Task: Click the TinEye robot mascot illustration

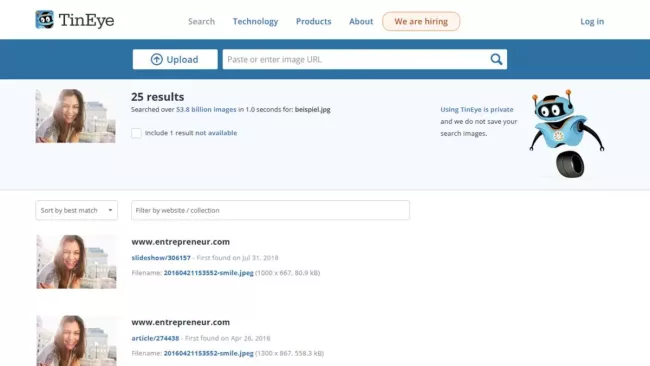Action: pyautogui.click(x=566, y=133)
